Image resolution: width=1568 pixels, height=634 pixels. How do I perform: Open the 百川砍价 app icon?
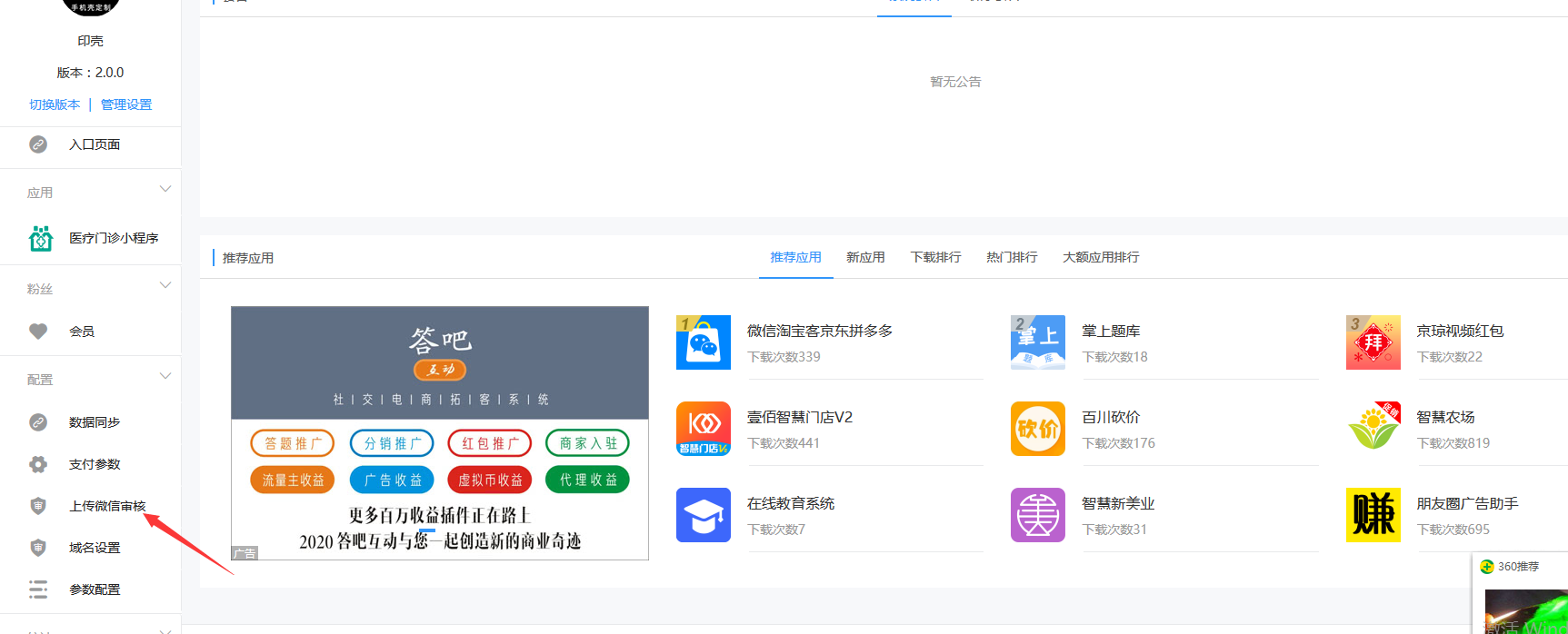pos(1038,429)
